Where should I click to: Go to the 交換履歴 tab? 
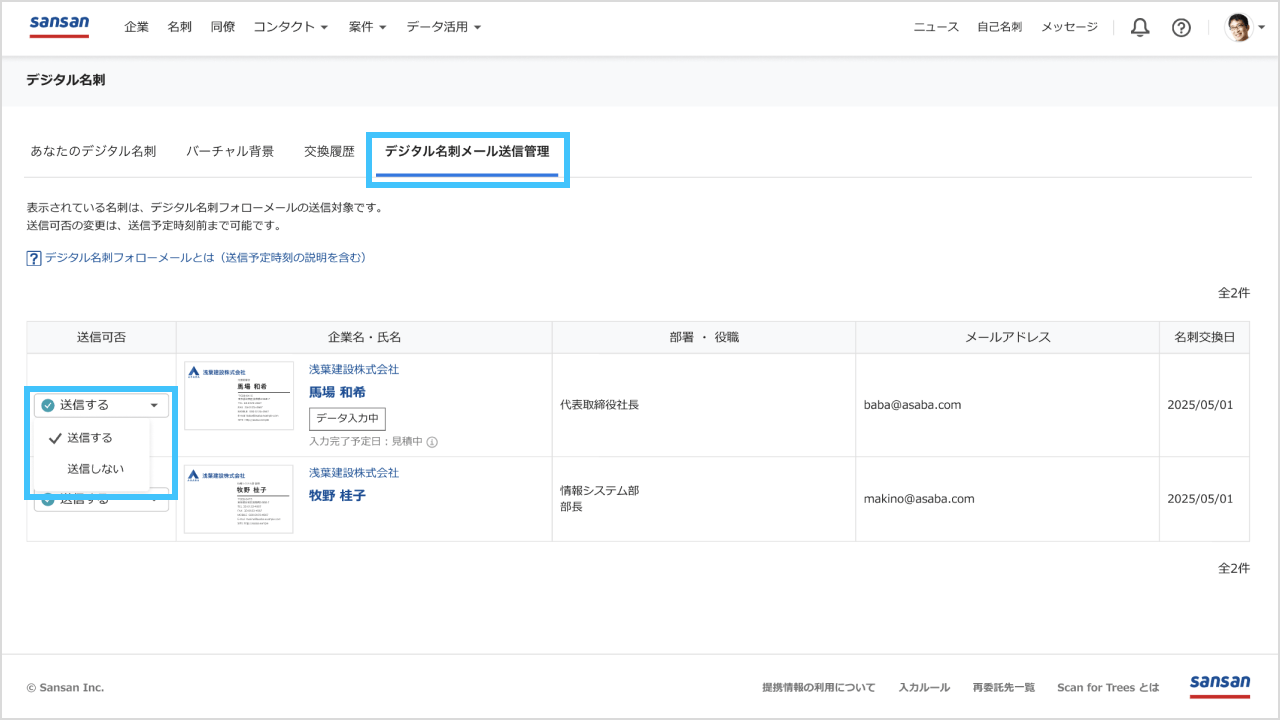(x=329, y=152)
